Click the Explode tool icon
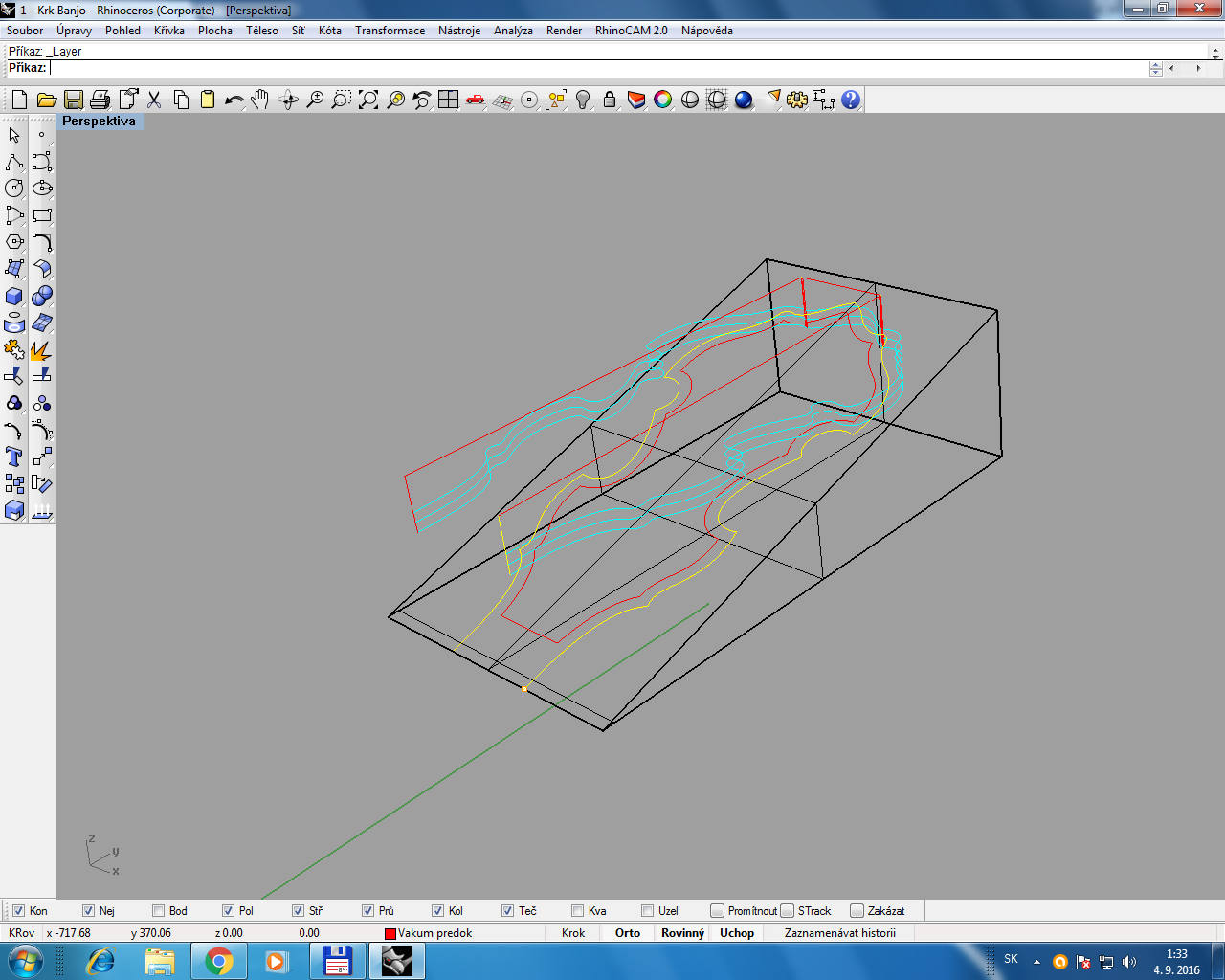Screen dimensions: 1225x980 point(41,350)
